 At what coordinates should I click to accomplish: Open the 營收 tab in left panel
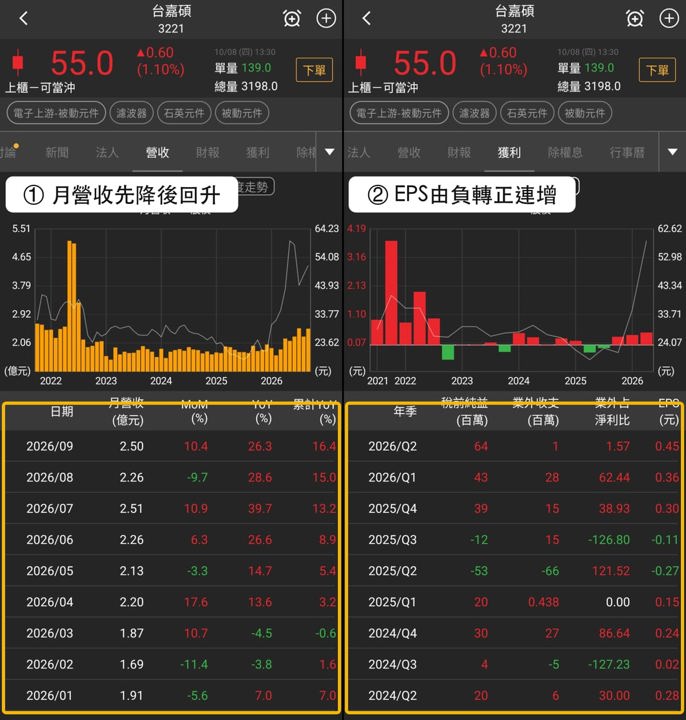157,152
